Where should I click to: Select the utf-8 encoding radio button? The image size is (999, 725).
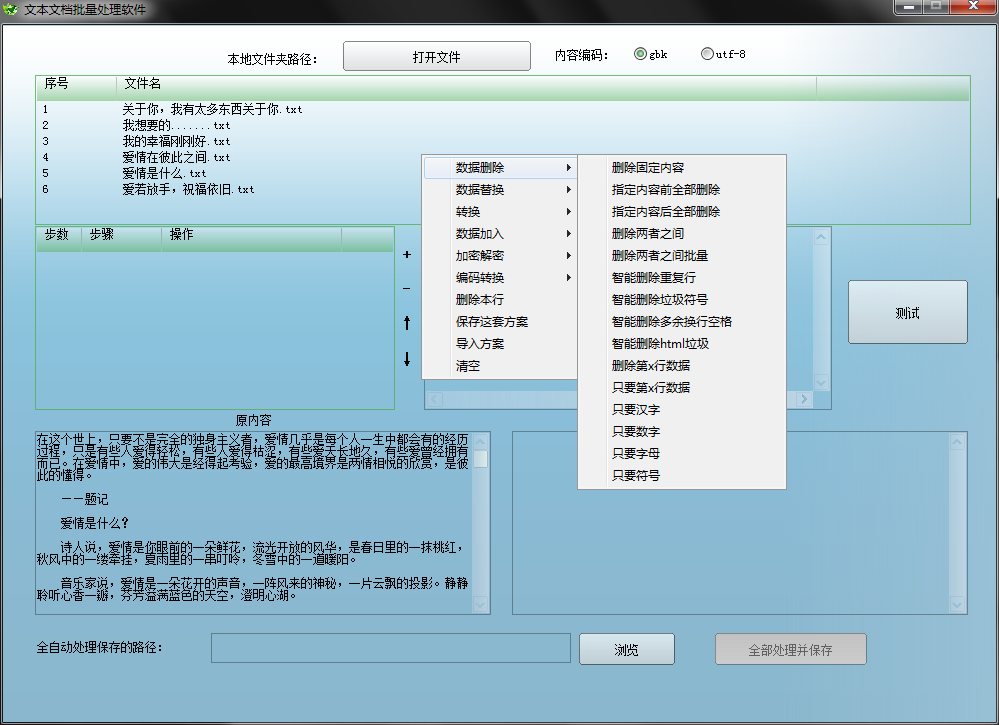[707, 55]
